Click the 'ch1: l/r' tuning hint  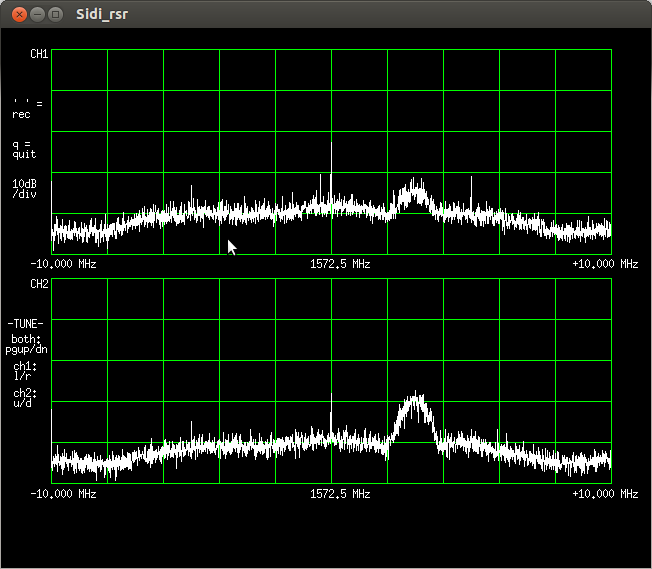click(25, 371)
